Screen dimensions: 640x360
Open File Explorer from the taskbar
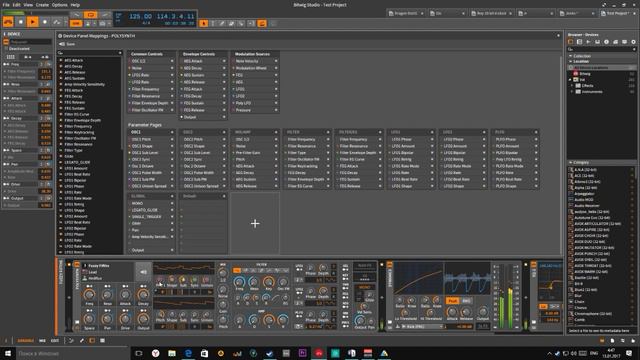click(172, 353)
